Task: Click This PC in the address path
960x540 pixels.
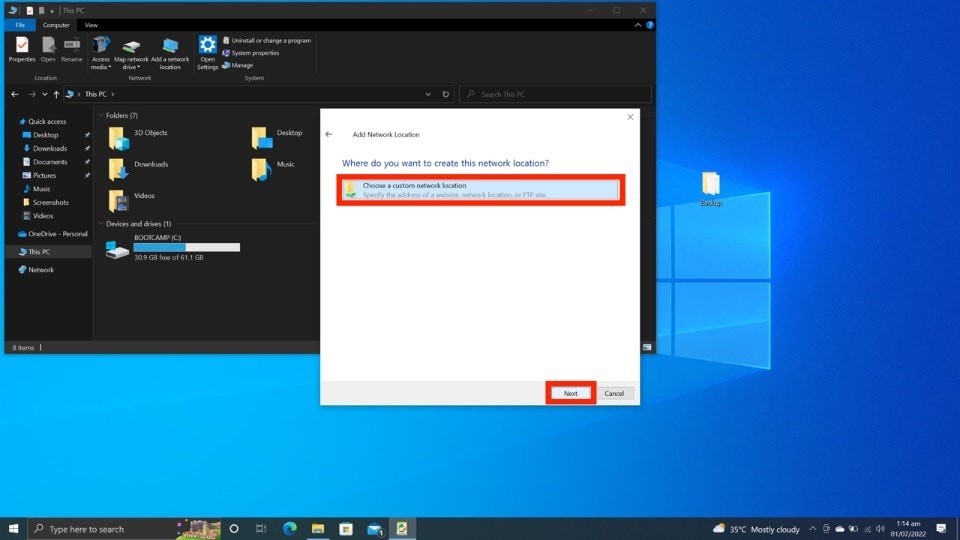Action: coord(96,94)
